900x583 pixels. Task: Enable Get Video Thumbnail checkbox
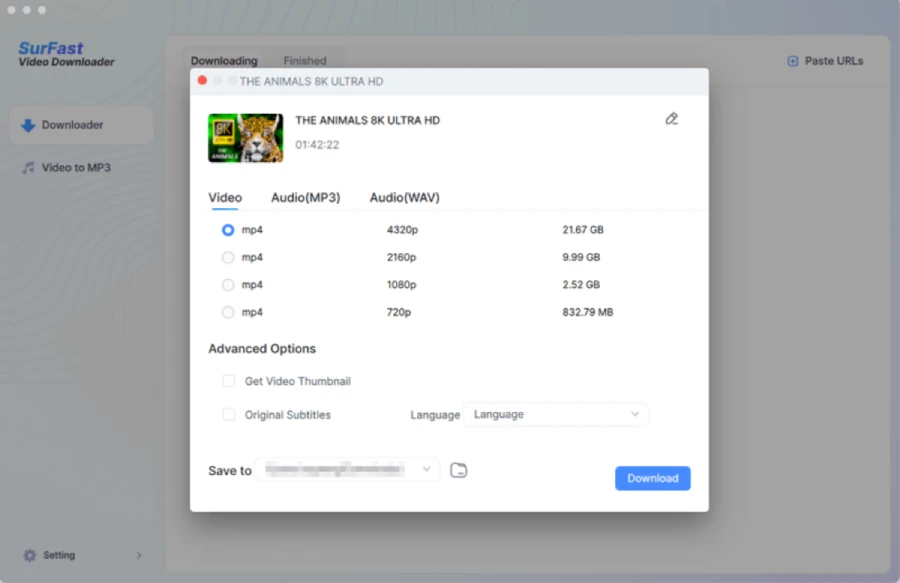click(x=228, y=381)
